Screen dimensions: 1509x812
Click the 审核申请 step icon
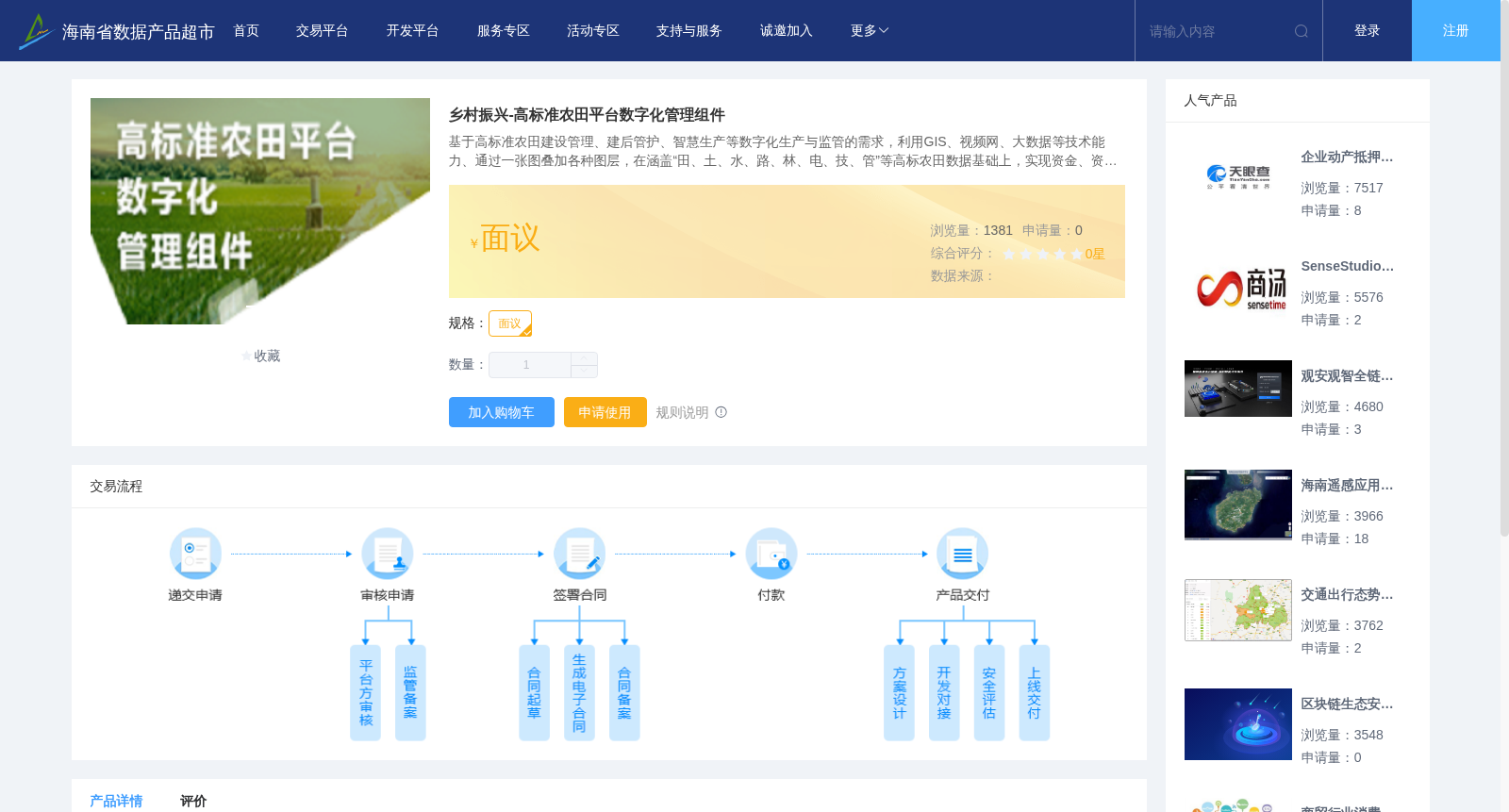[x=388, y=554]
